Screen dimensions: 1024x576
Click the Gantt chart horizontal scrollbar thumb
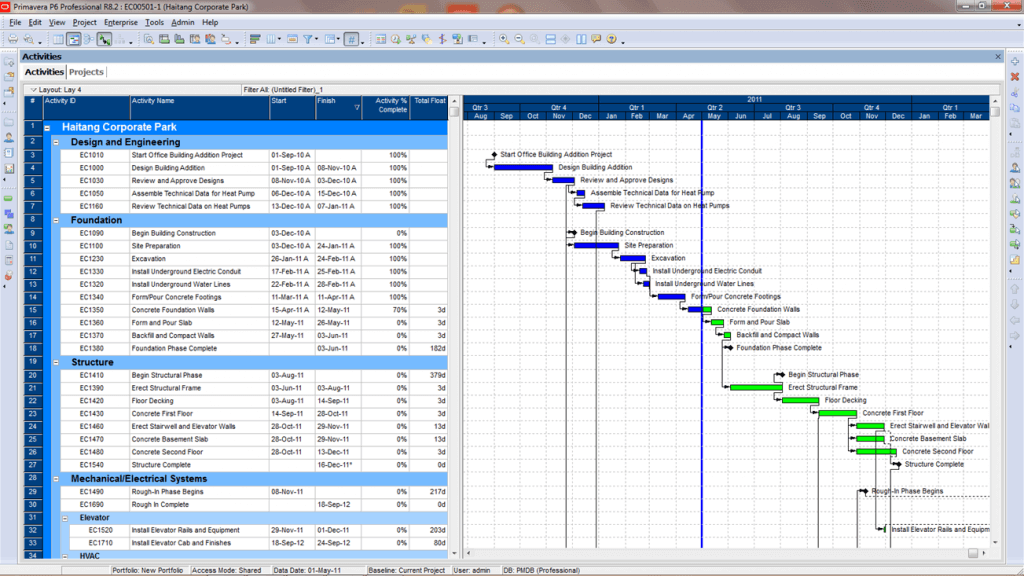tap(973, 553)
